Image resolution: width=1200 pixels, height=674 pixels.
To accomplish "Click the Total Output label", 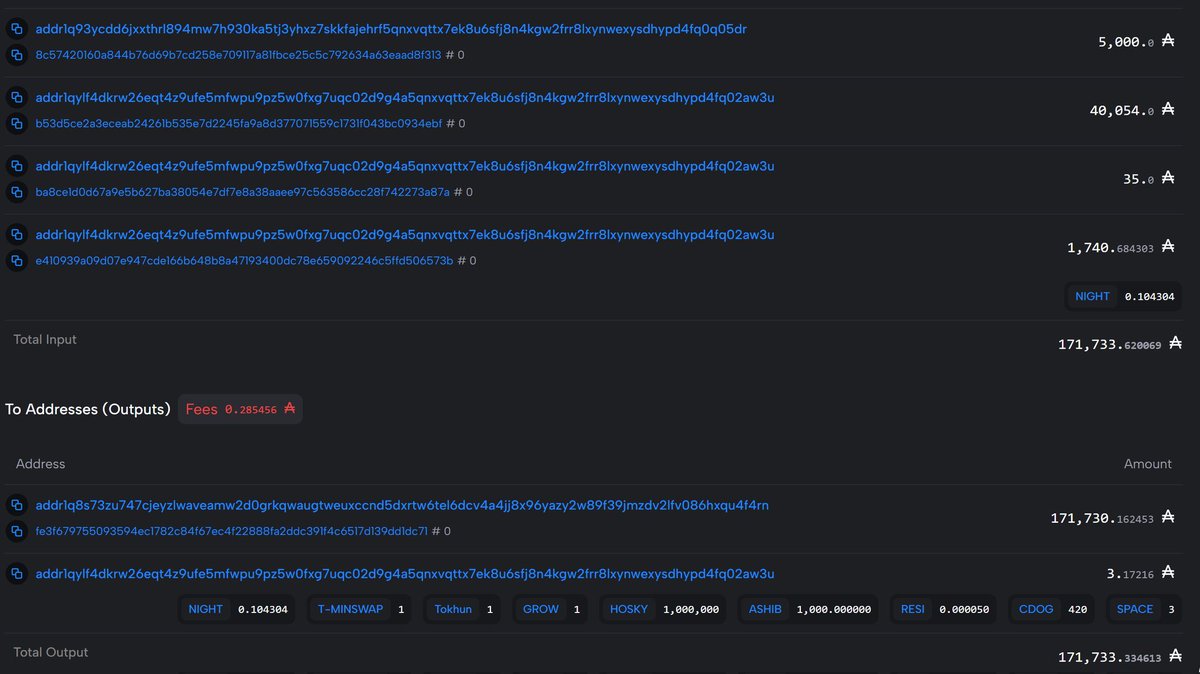I will pos(51,652).
